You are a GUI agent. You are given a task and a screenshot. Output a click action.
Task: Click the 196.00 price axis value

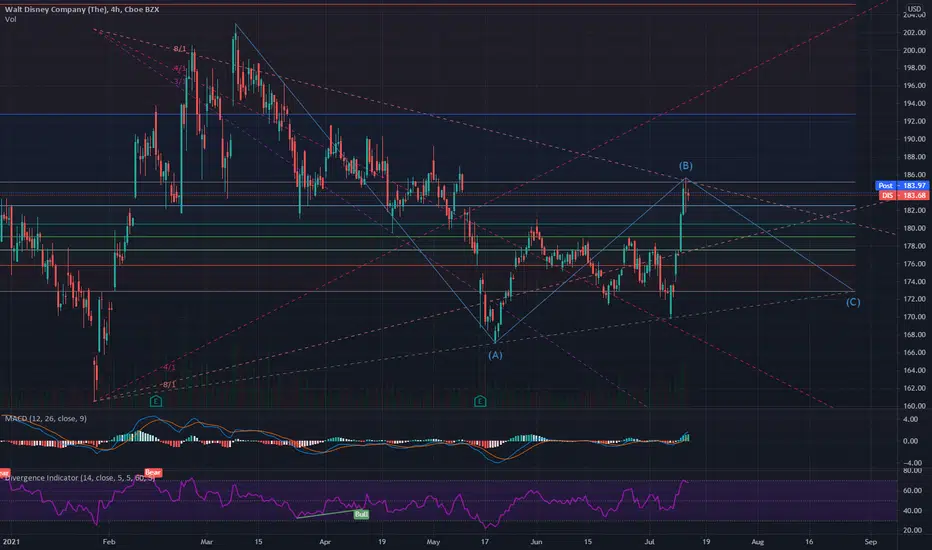[x=914, y=86]
